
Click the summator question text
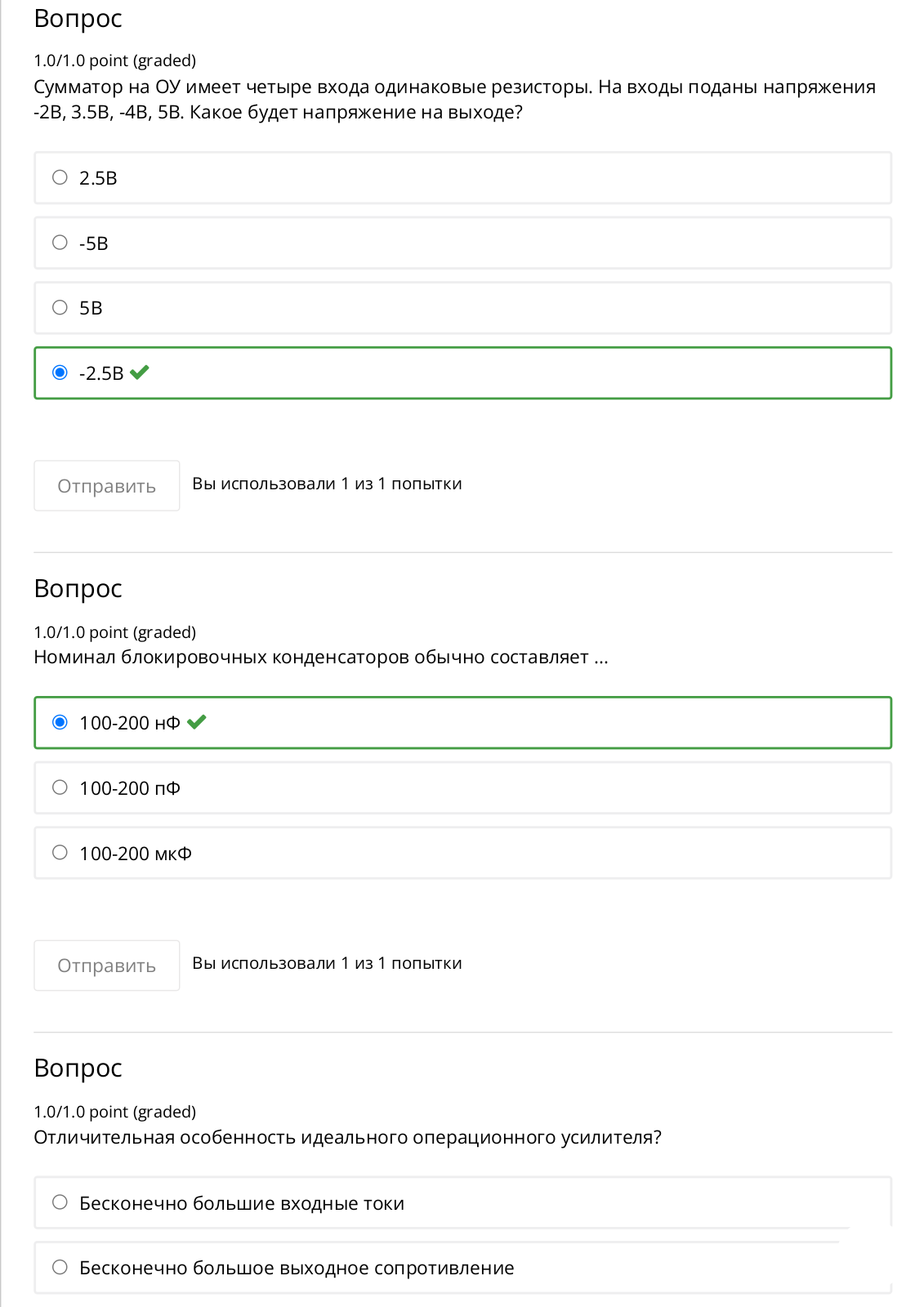tap(454, 100)
